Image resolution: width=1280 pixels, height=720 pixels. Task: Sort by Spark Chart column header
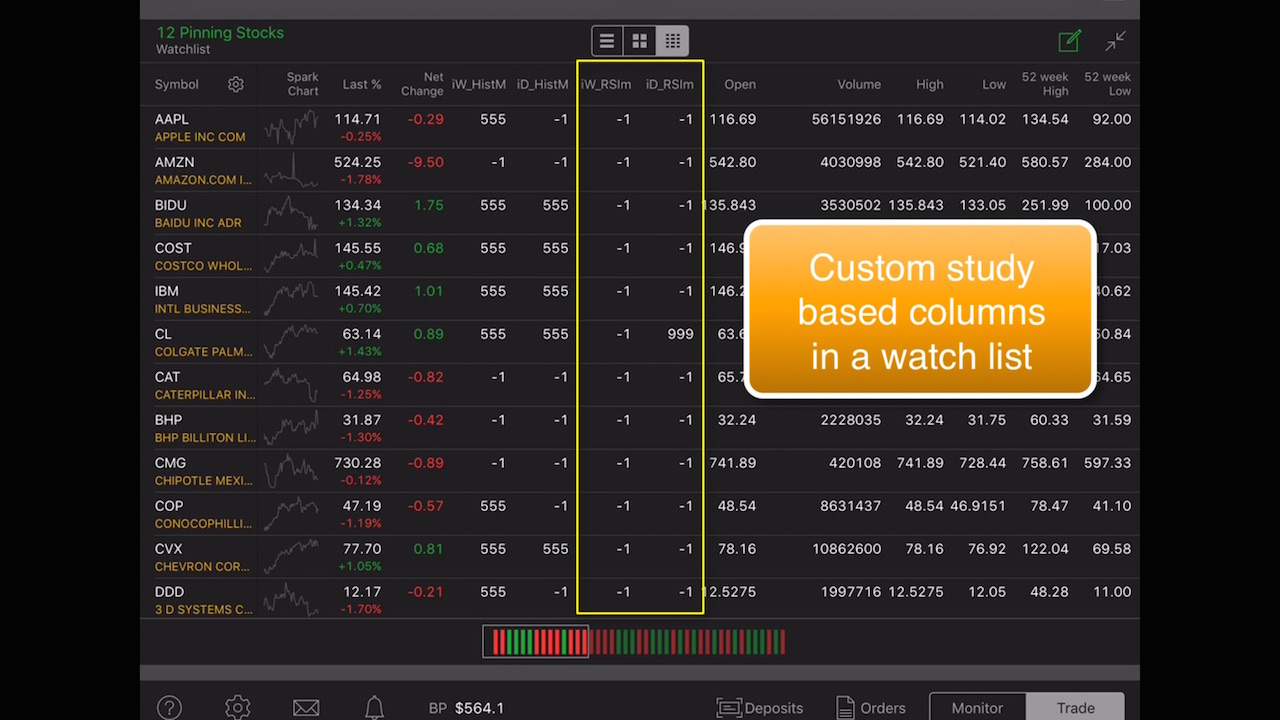tap(302, 84)
